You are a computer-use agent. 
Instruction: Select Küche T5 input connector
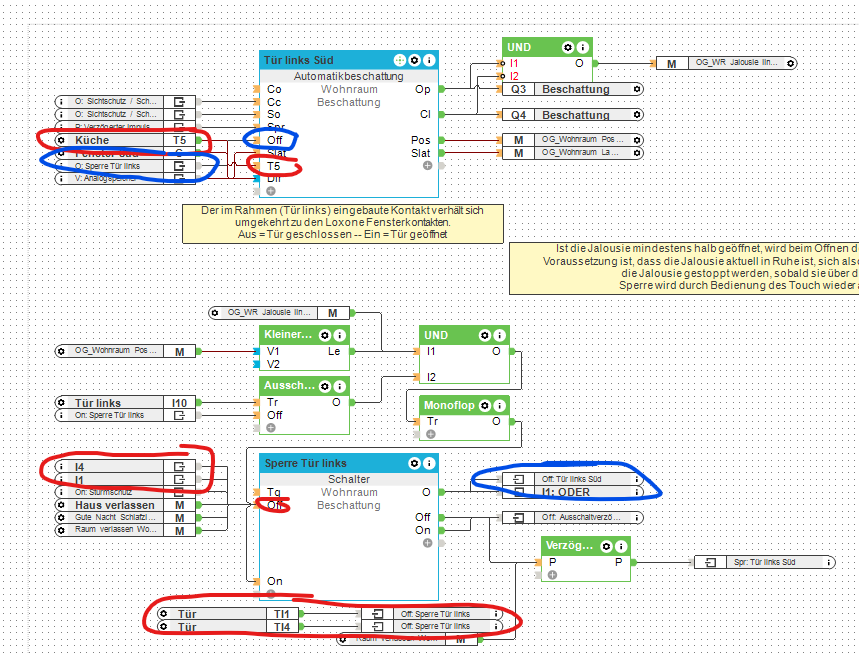[125, 140]
